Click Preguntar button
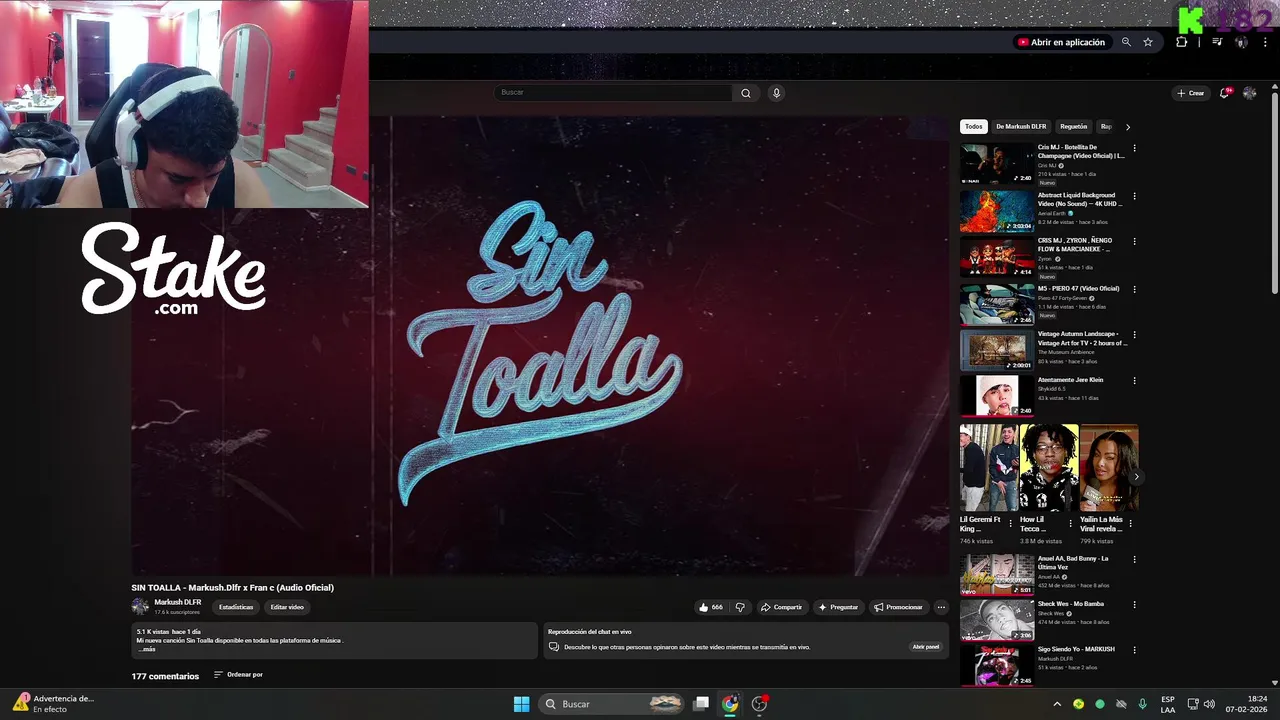Viewport: 1280px width, 720px height. (838, 607)
